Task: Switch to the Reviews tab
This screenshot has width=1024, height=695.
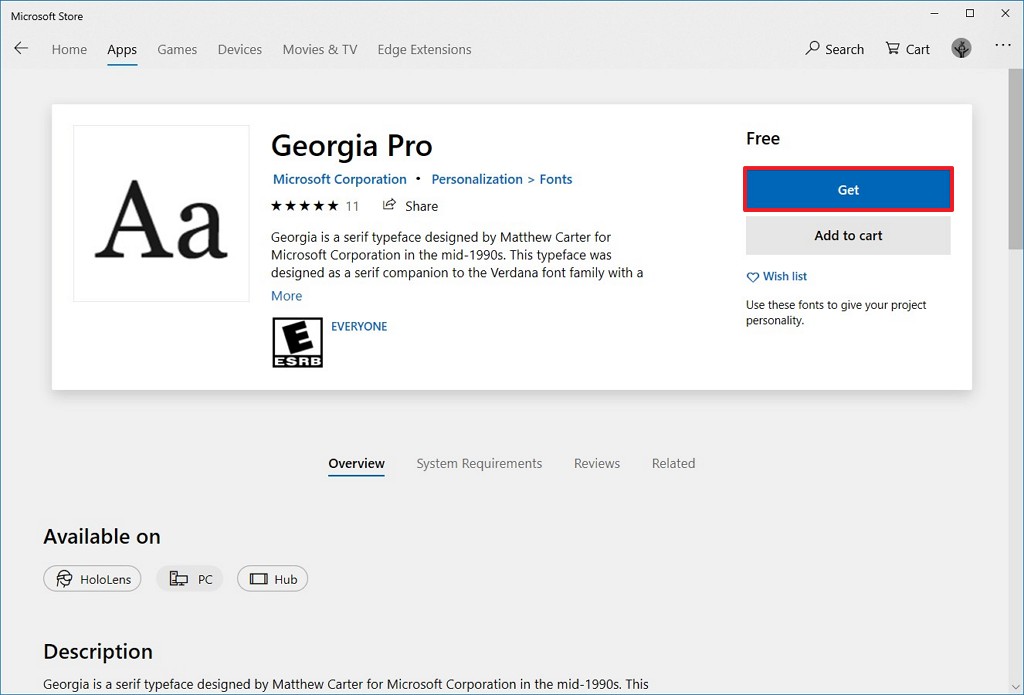Action: [597, 464]
